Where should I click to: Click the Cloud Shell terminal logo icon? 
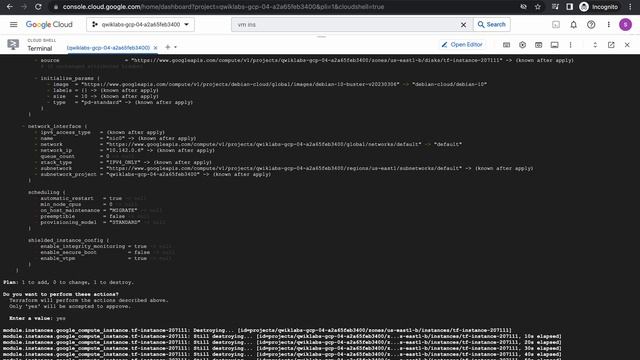tap(13, 44)
